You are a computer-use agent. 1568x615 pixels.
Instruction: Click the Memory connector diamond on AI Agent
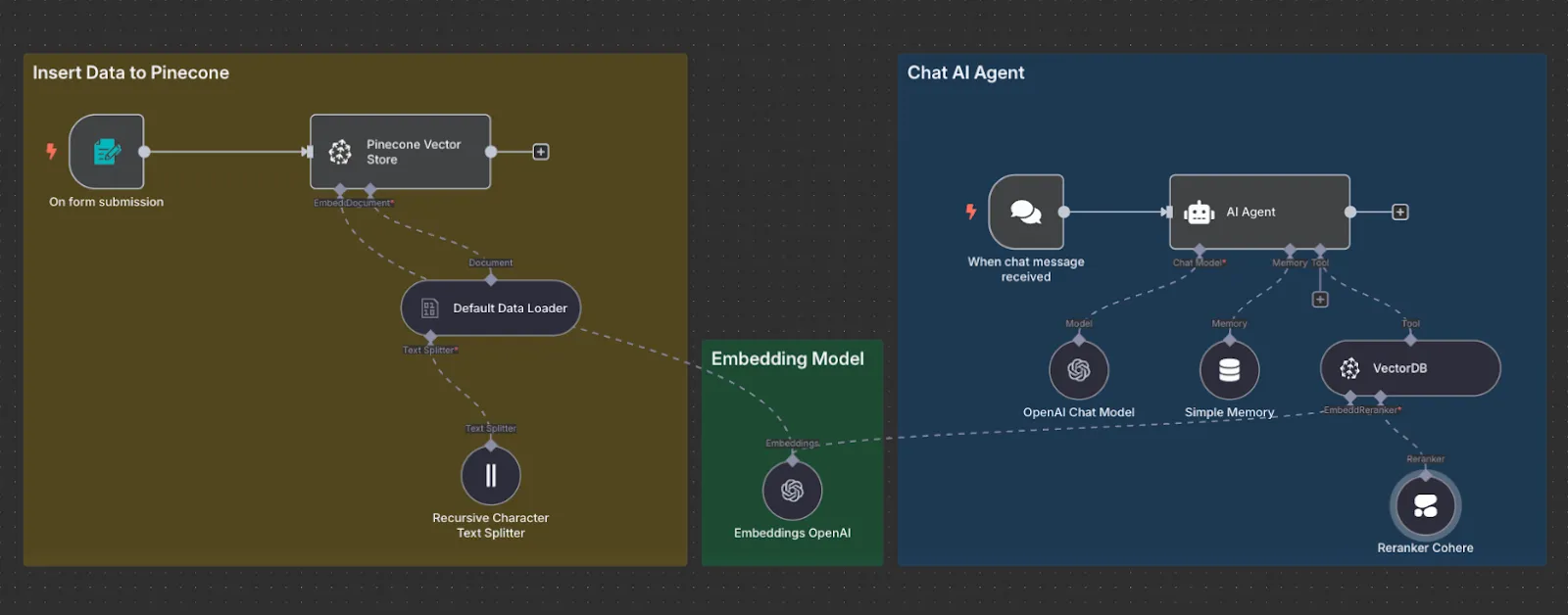point(1290,250)
